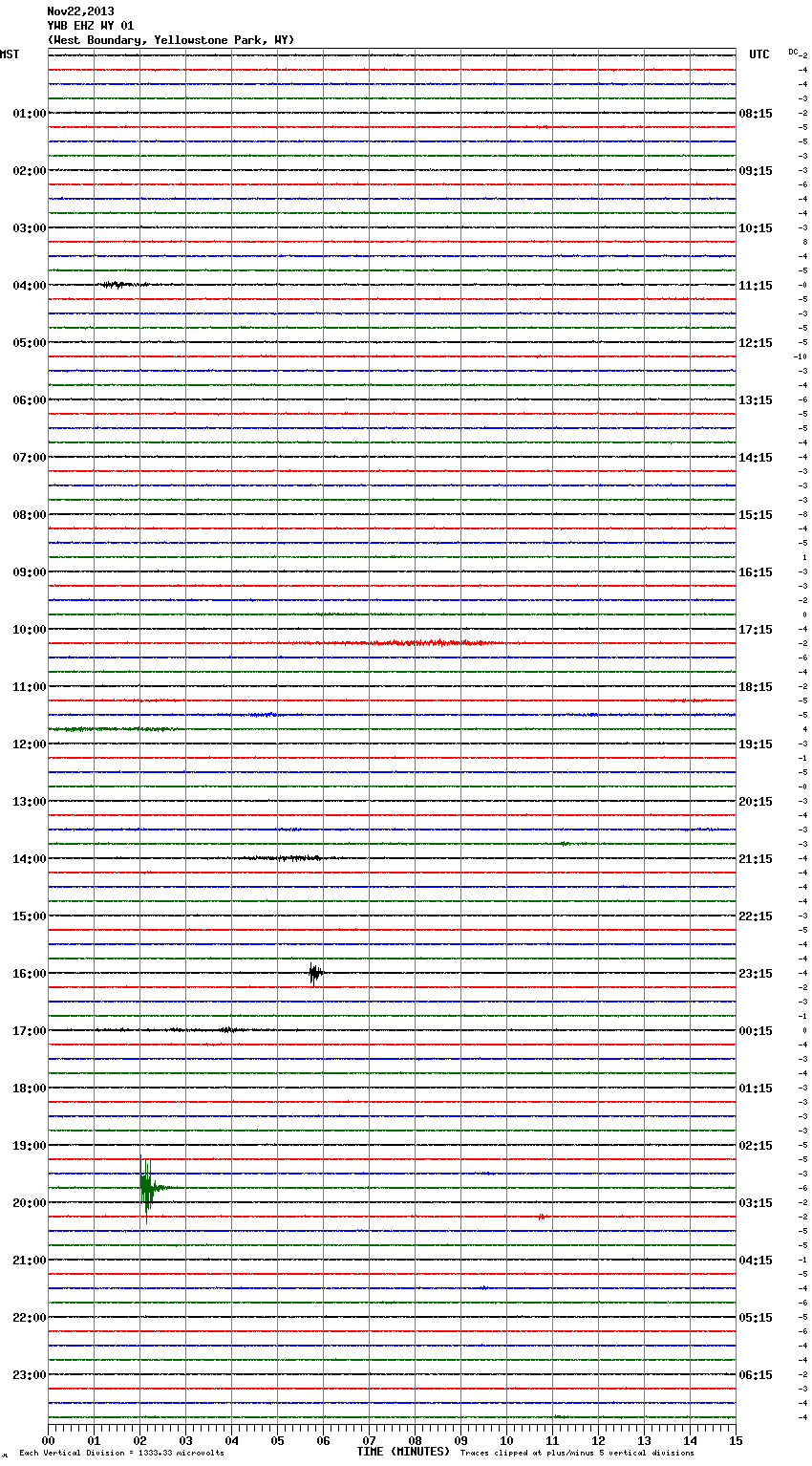The image size is (812, 1466).
Task: Click the 06:15 UTC row label
Action: point(756,1375)
